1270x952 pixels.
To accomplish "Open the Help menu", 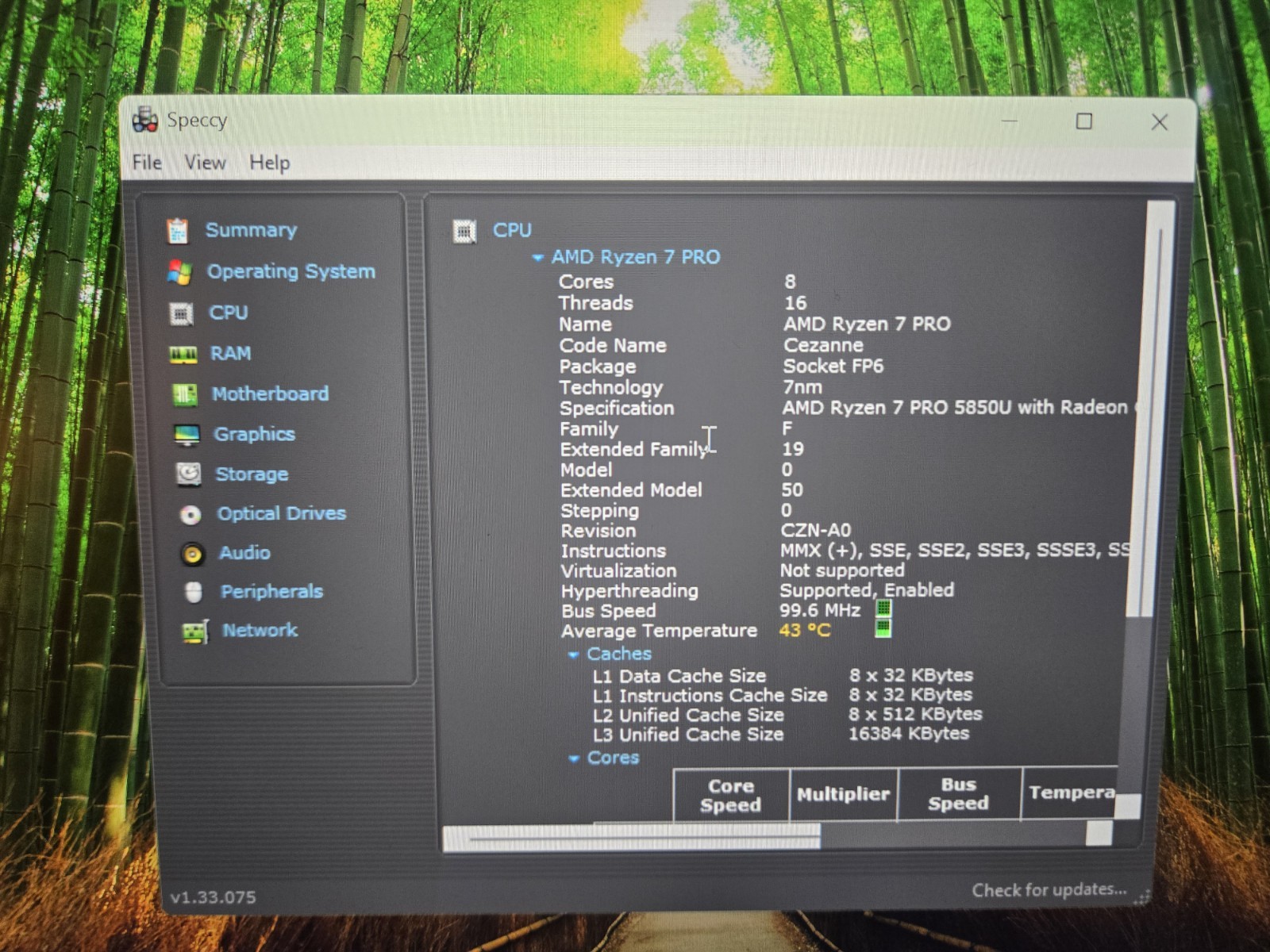I will 270,163.
